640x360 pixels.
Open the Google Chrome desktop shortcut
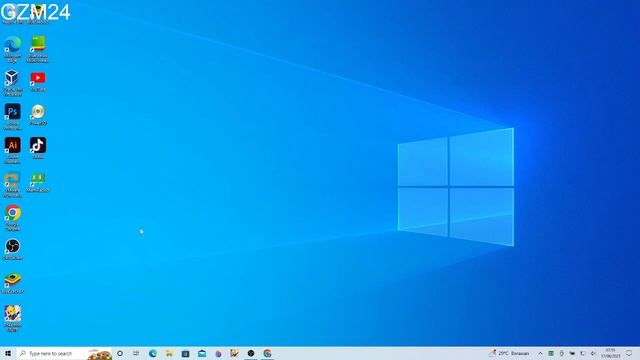13,218
